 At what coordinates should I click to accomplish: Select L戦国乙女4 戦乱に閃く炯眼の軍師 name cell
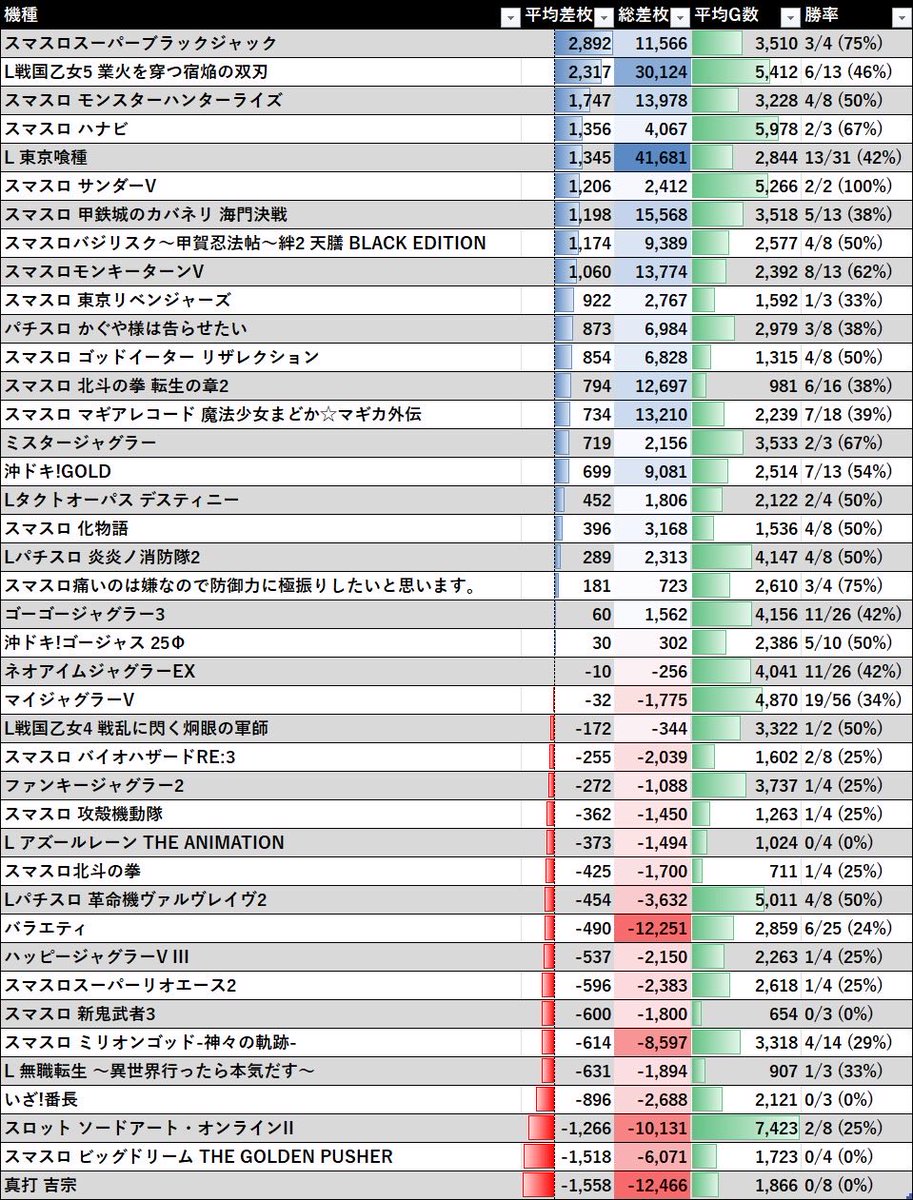pyautogui.click(x=261, y=728)
